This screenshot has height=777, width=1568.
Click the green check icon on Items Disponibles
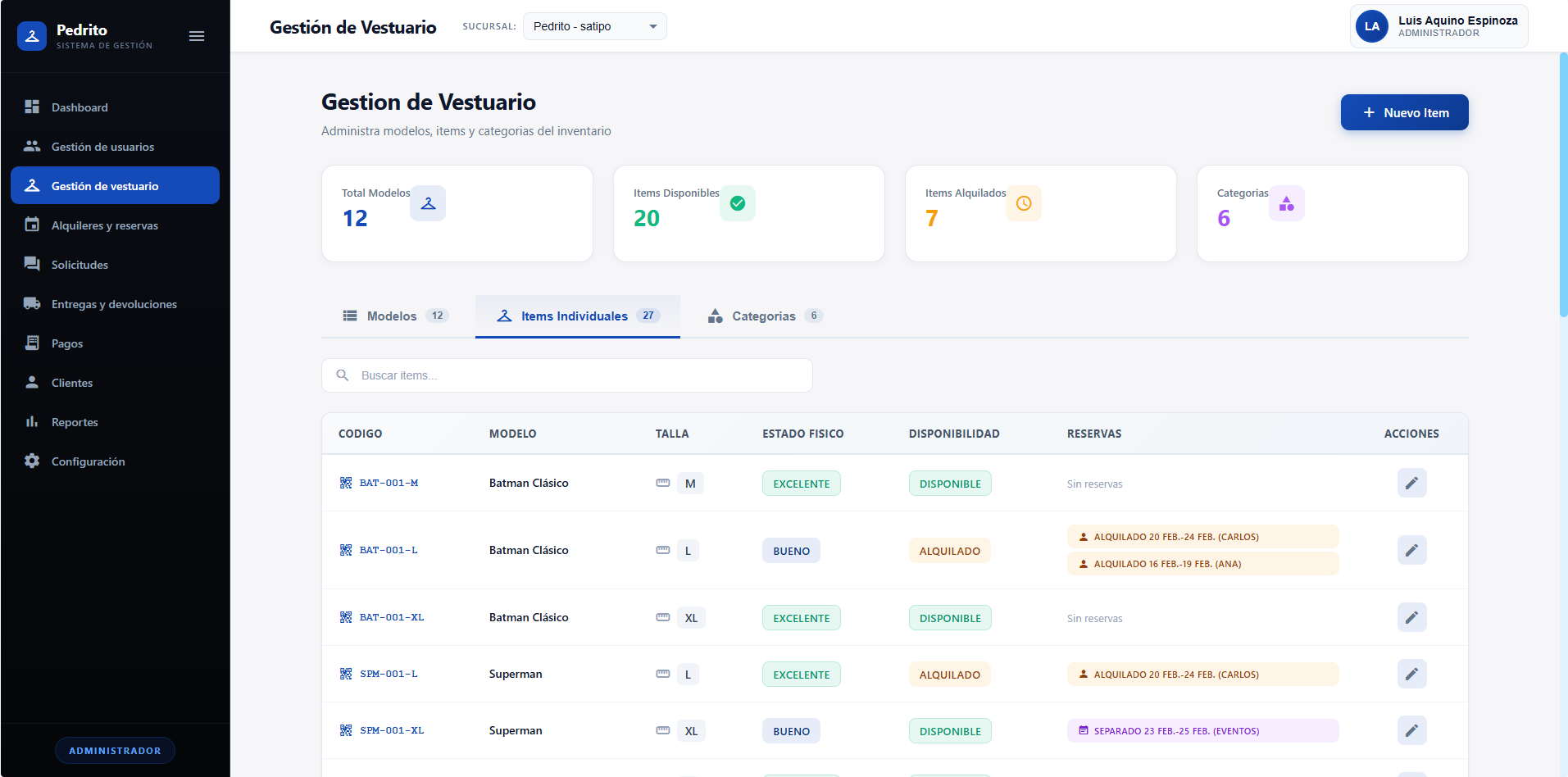tap(738, 203)
